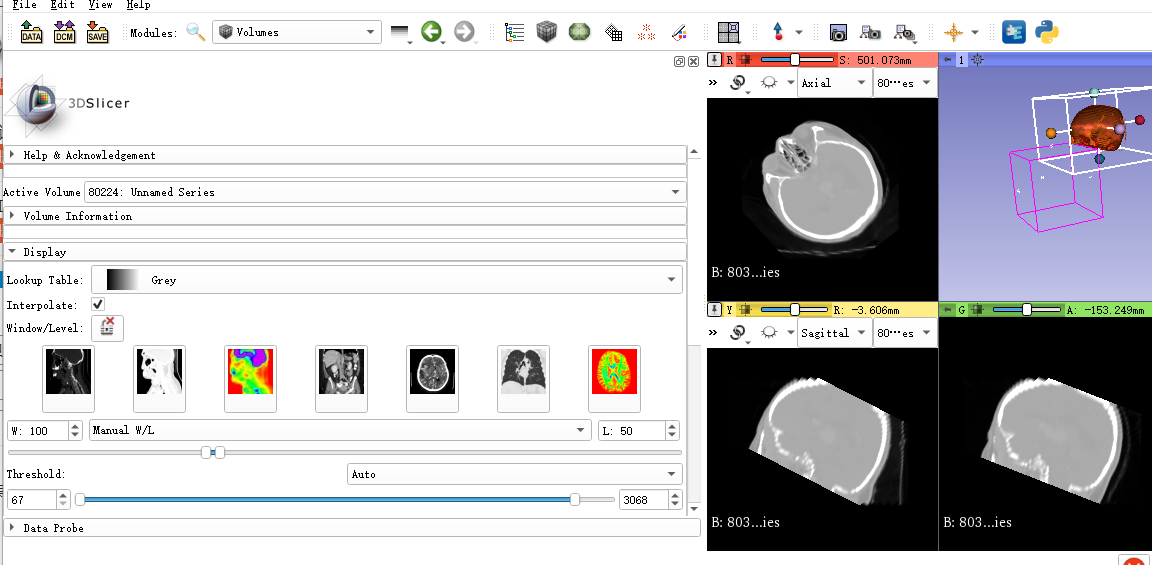The height and width of the screenshot is (565, 1152).
Task: Apply the CT-abdomen preset thumbnail
Action: point(342,378)
